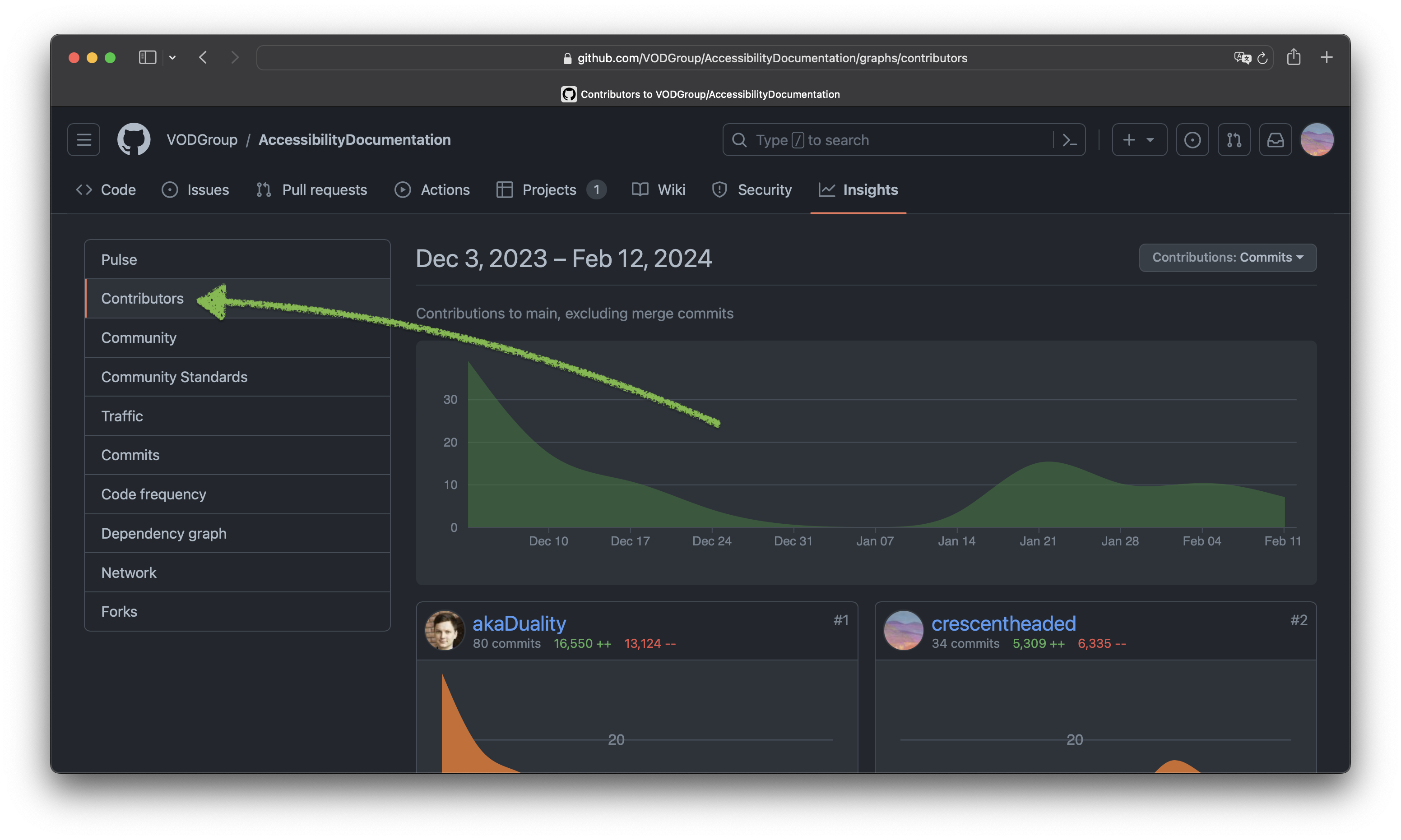Click the crescentheaded avatar thumbnail
The height and width of the screenshot is (840, 1401).
click(903, 630)
